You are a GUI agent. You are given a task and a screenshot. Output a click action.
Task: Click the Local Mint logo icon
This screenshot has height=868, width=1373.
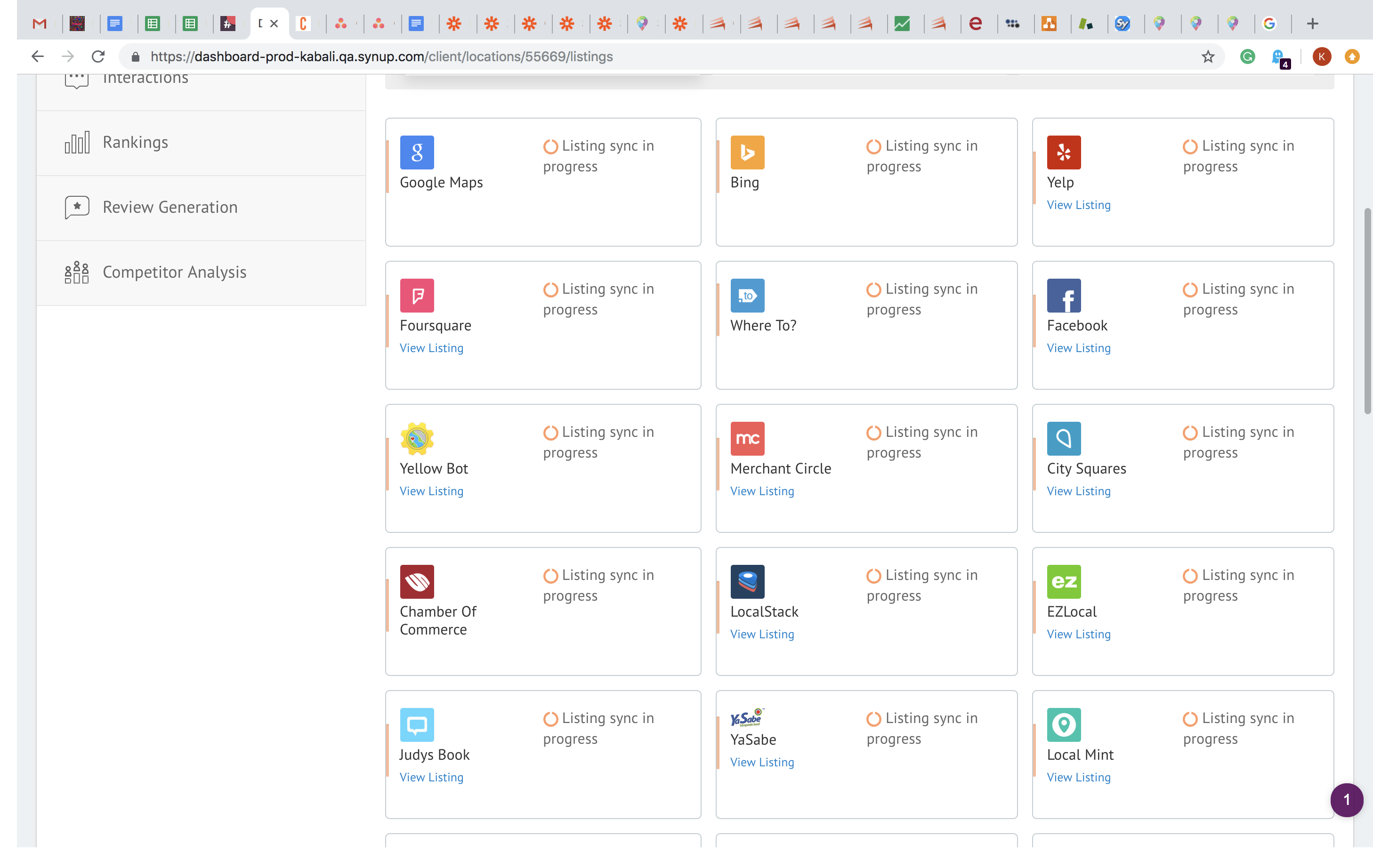[x=1063, y=724]
